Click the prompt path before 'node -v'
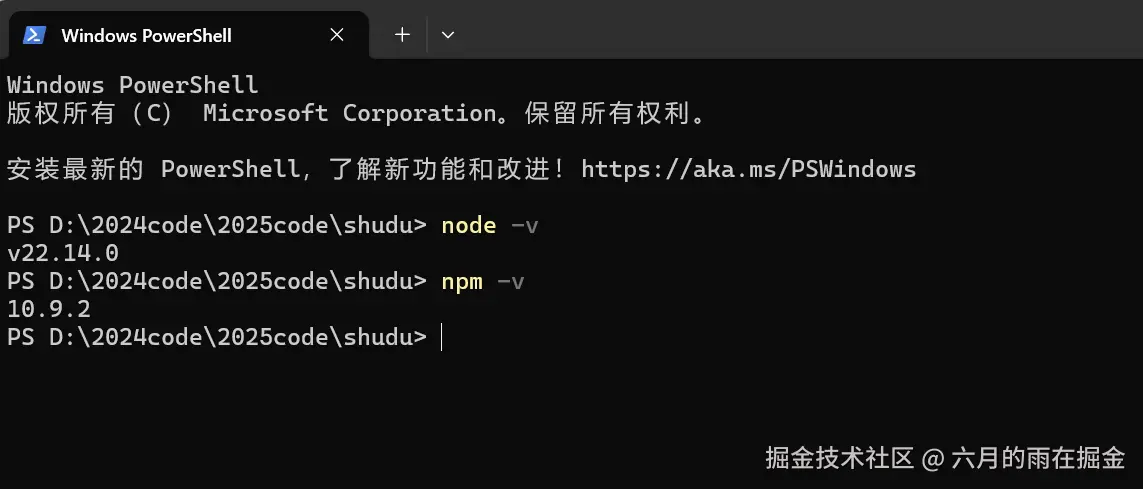Viewport: 1143px width, 489px height. [216, 225]
